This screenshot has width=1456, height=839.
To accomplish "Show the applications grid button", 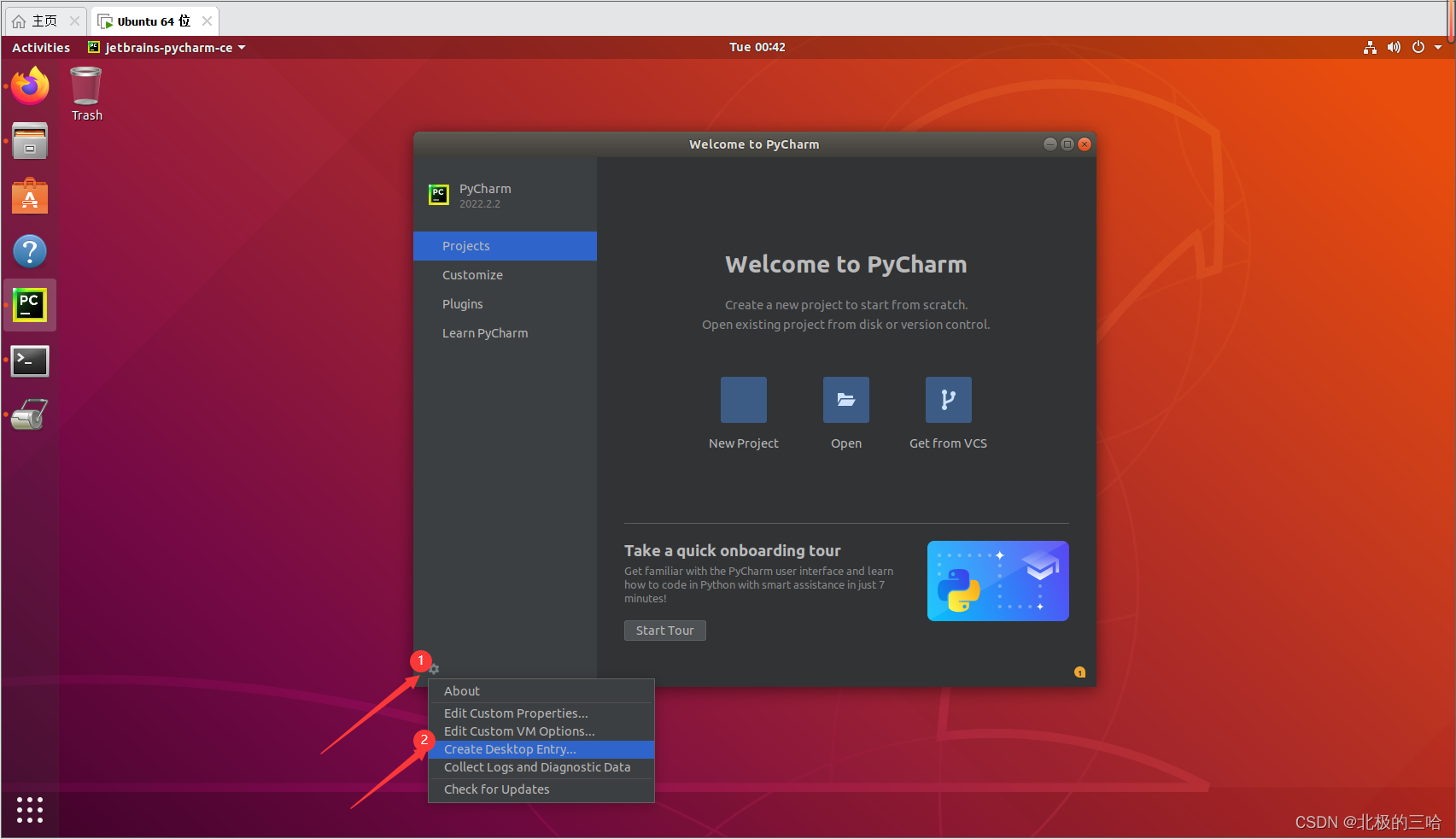I will point(30,810).
